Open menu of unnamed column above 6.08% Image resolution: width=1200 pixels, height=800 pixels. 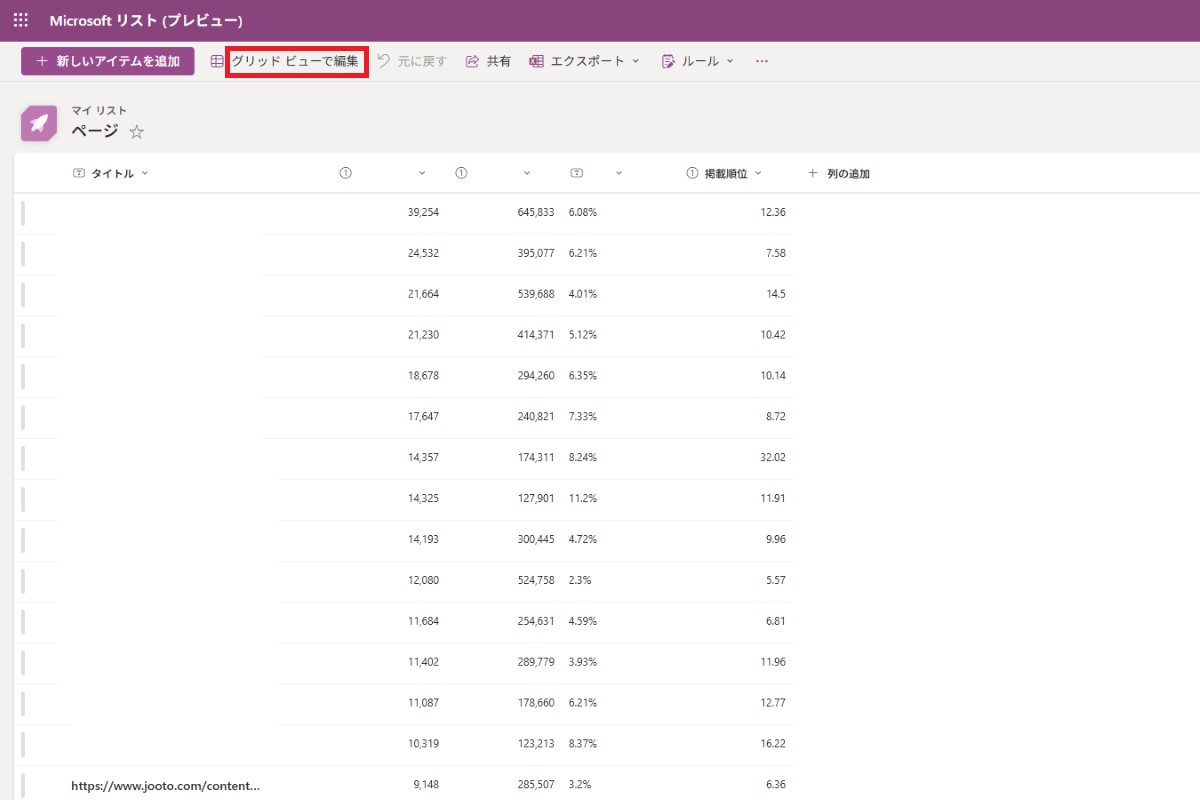tap(619, 173)
